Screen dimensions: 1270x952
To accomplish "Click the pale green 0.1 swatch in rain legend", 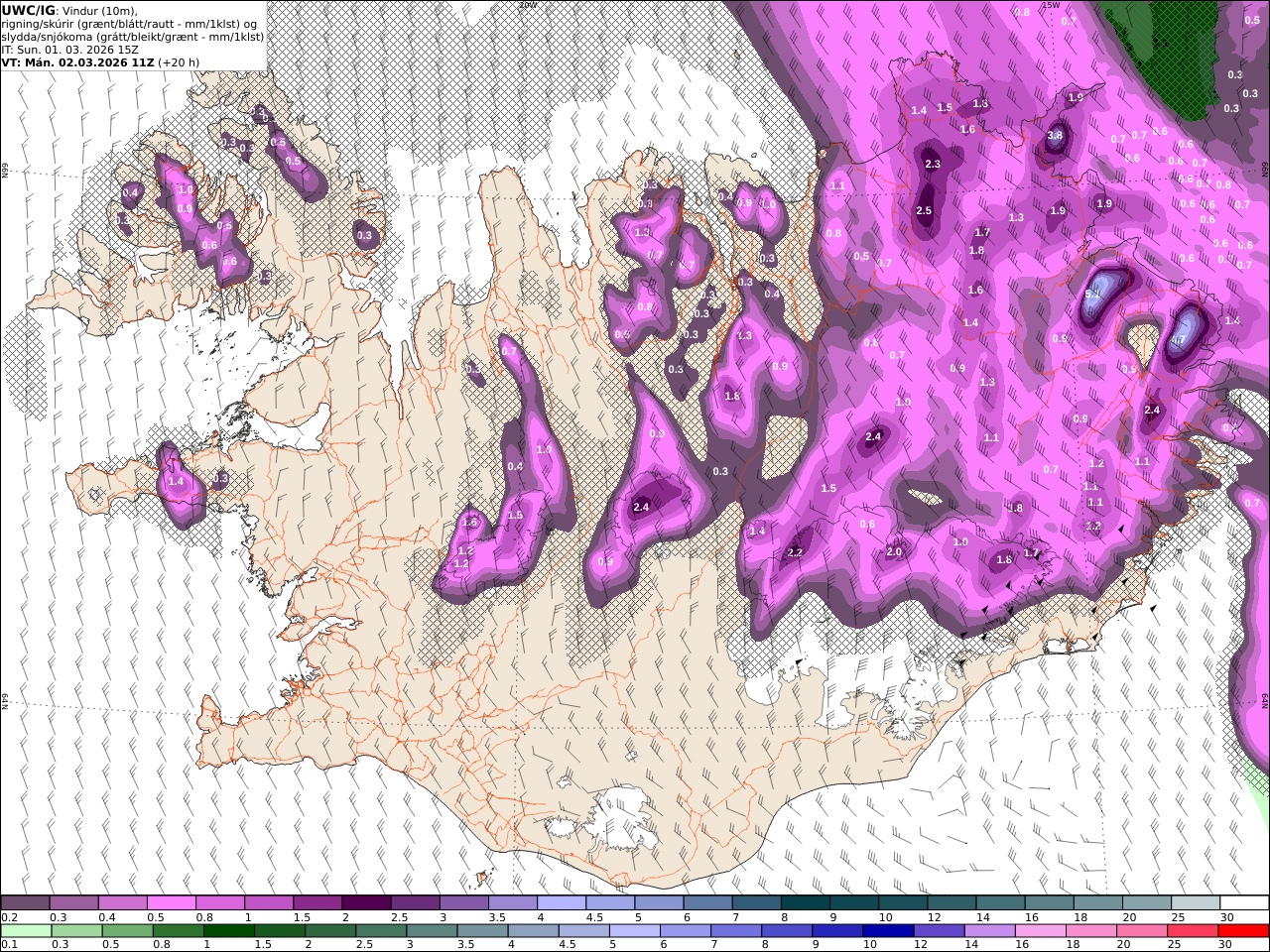I will tap(26, 931).
